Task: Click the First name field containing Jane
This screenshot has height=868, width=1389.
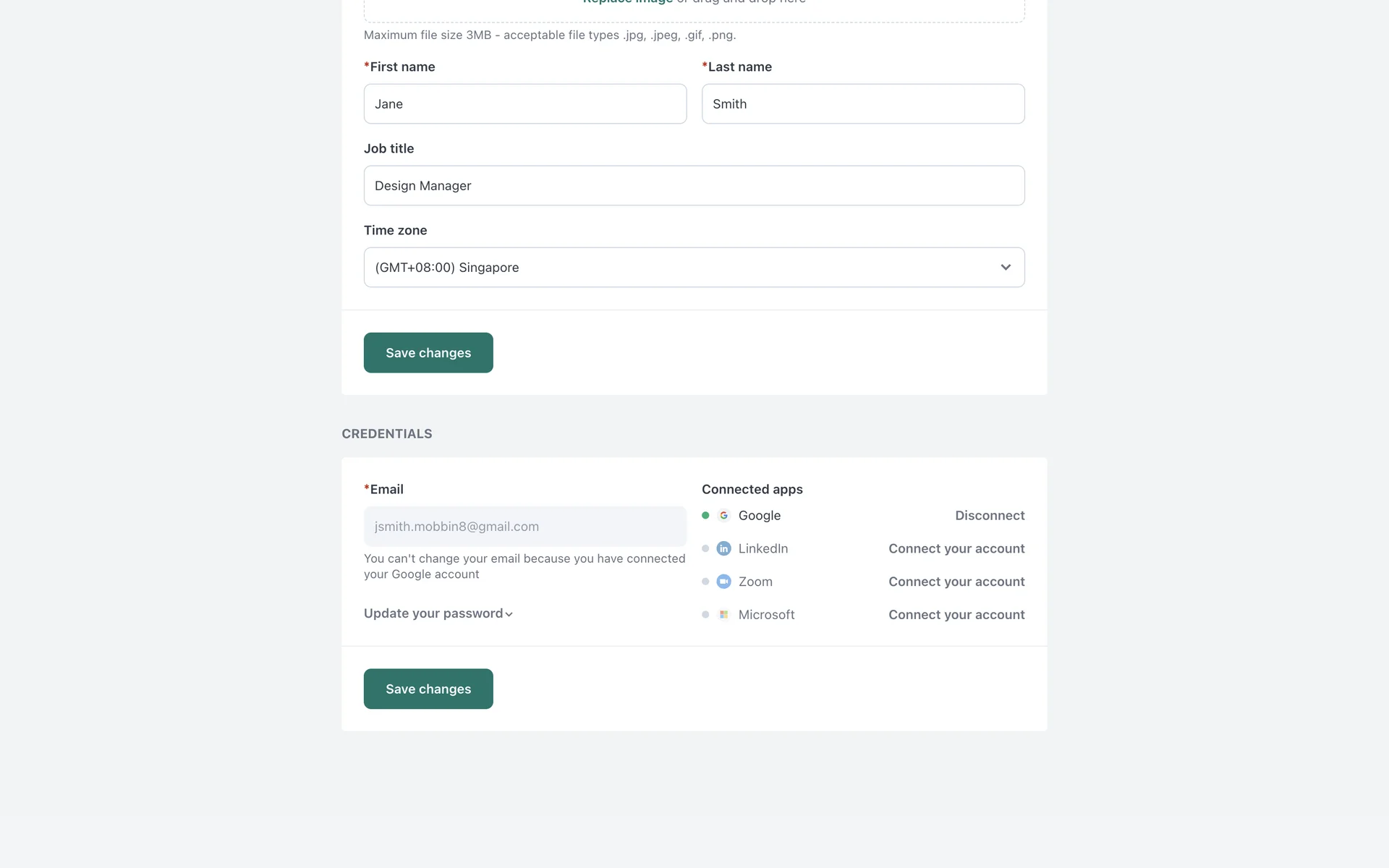Action: pyautogui.click(x=524, y=104)
